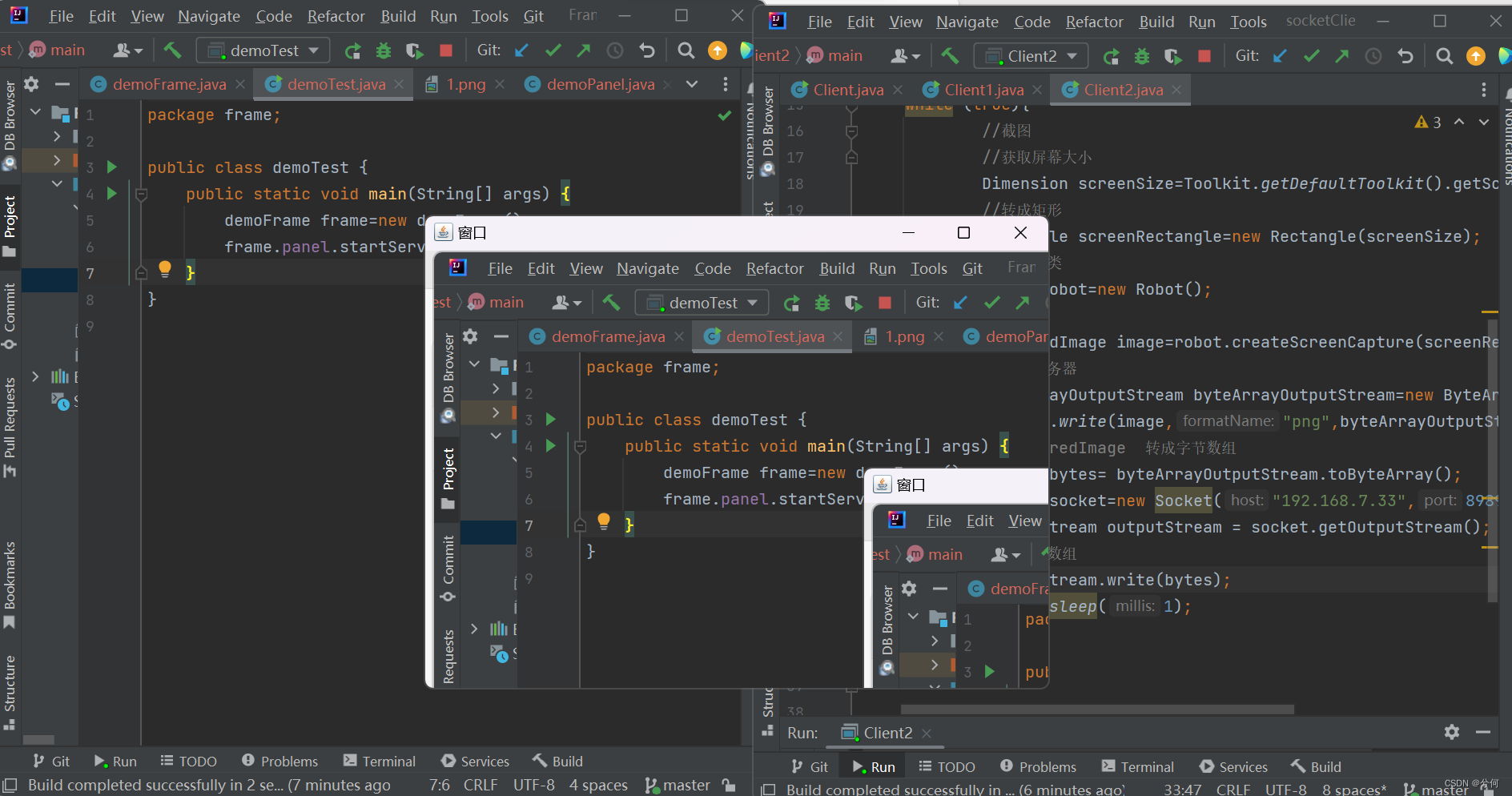Hide the Project panel with the minus icon

coord(62,84)
